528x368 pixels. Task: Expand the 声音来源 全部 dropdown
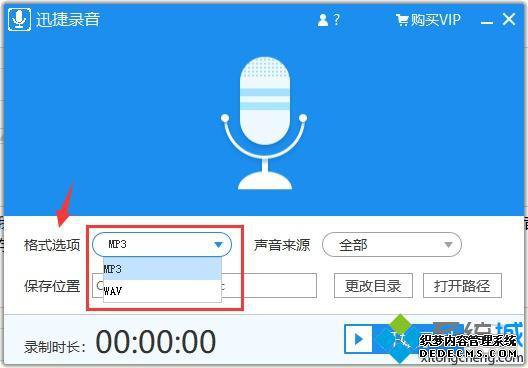tap(392, 245)
